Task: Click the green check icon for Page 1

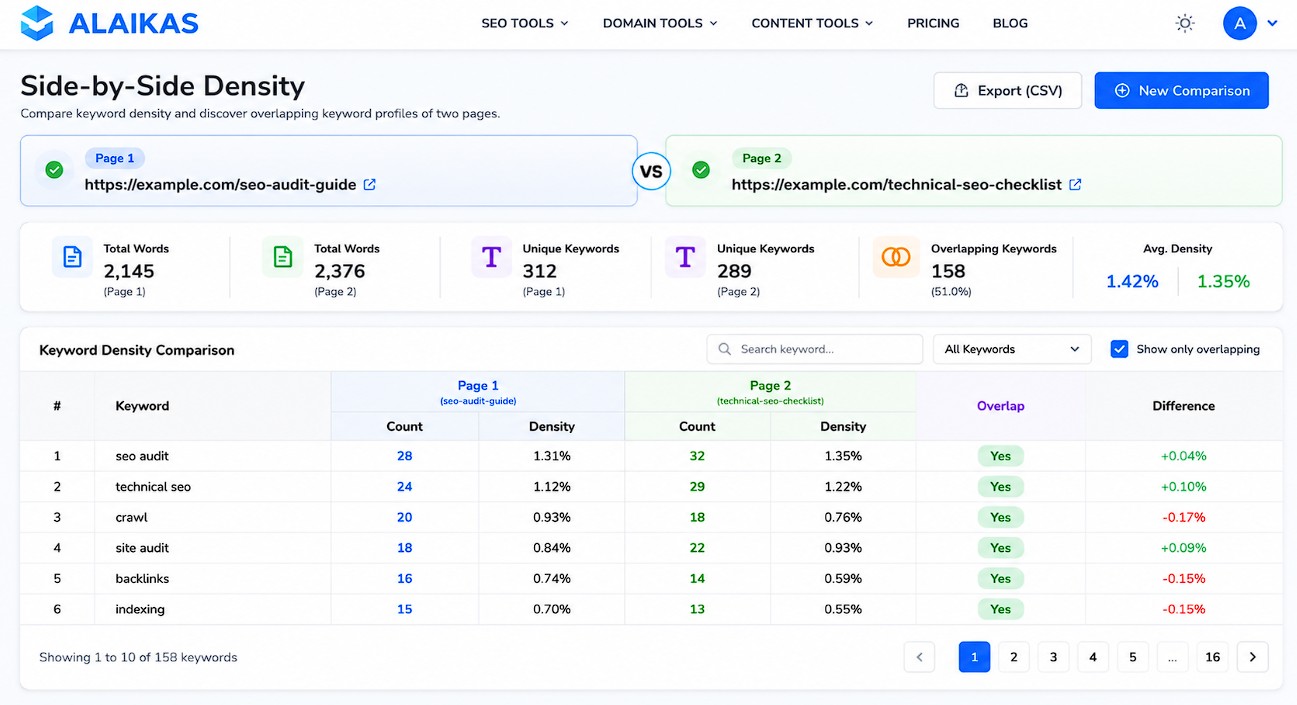Action: point(54,170)
